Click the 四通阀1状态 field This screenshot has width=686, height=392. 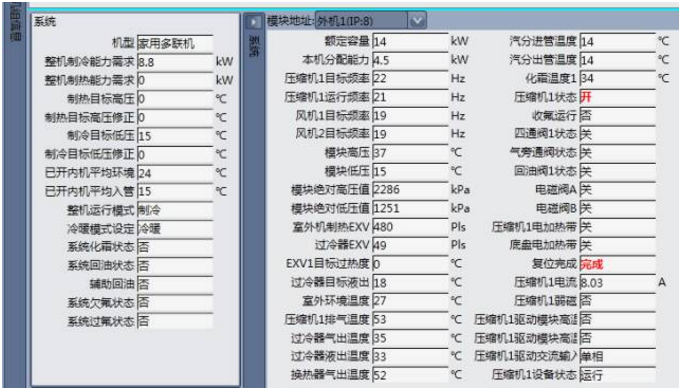tap(618, 134)
